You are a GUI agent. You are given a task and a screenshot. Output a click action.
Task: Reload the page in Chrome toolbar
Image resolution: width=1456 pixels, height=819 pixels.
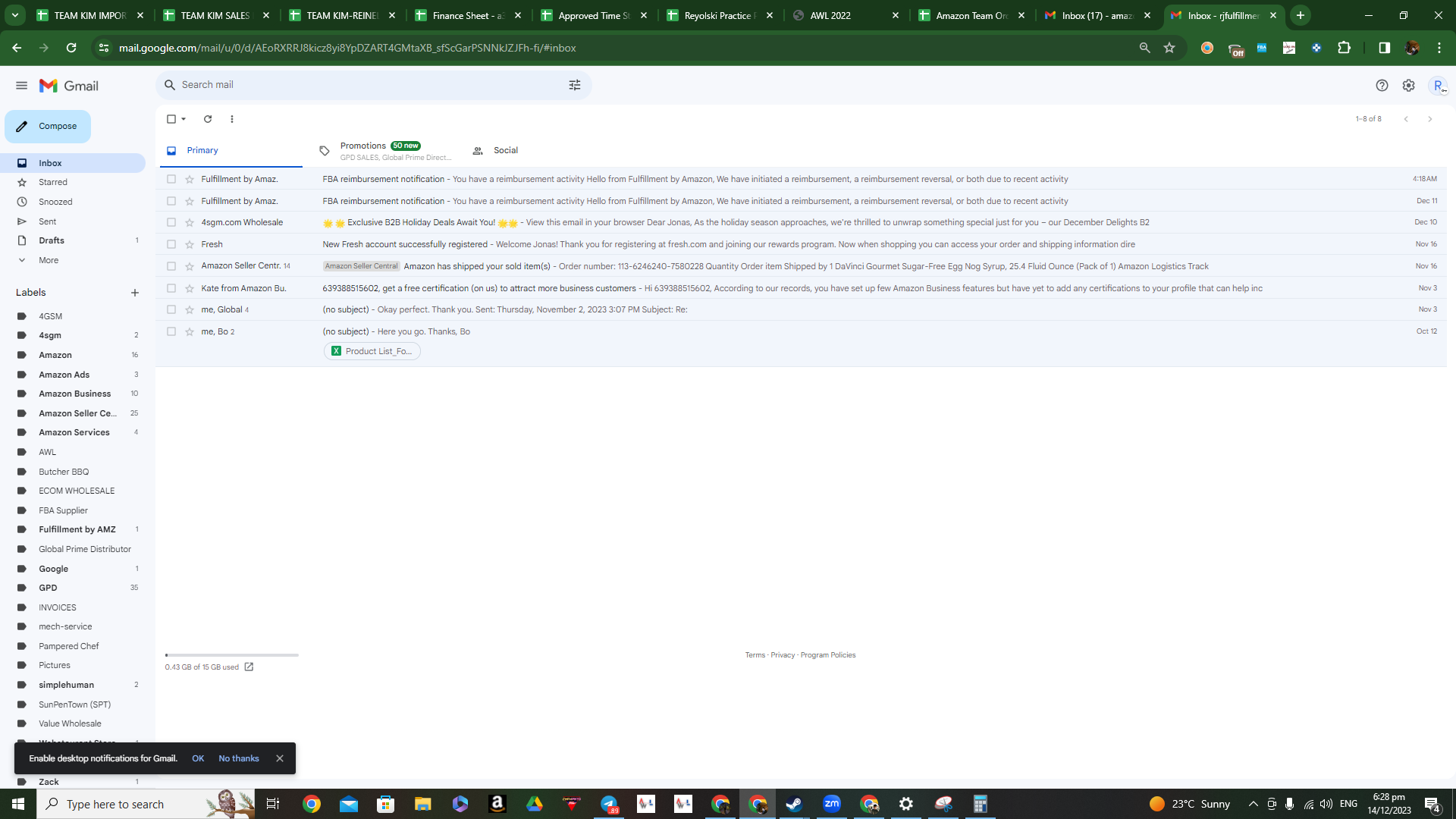(71, 48)
